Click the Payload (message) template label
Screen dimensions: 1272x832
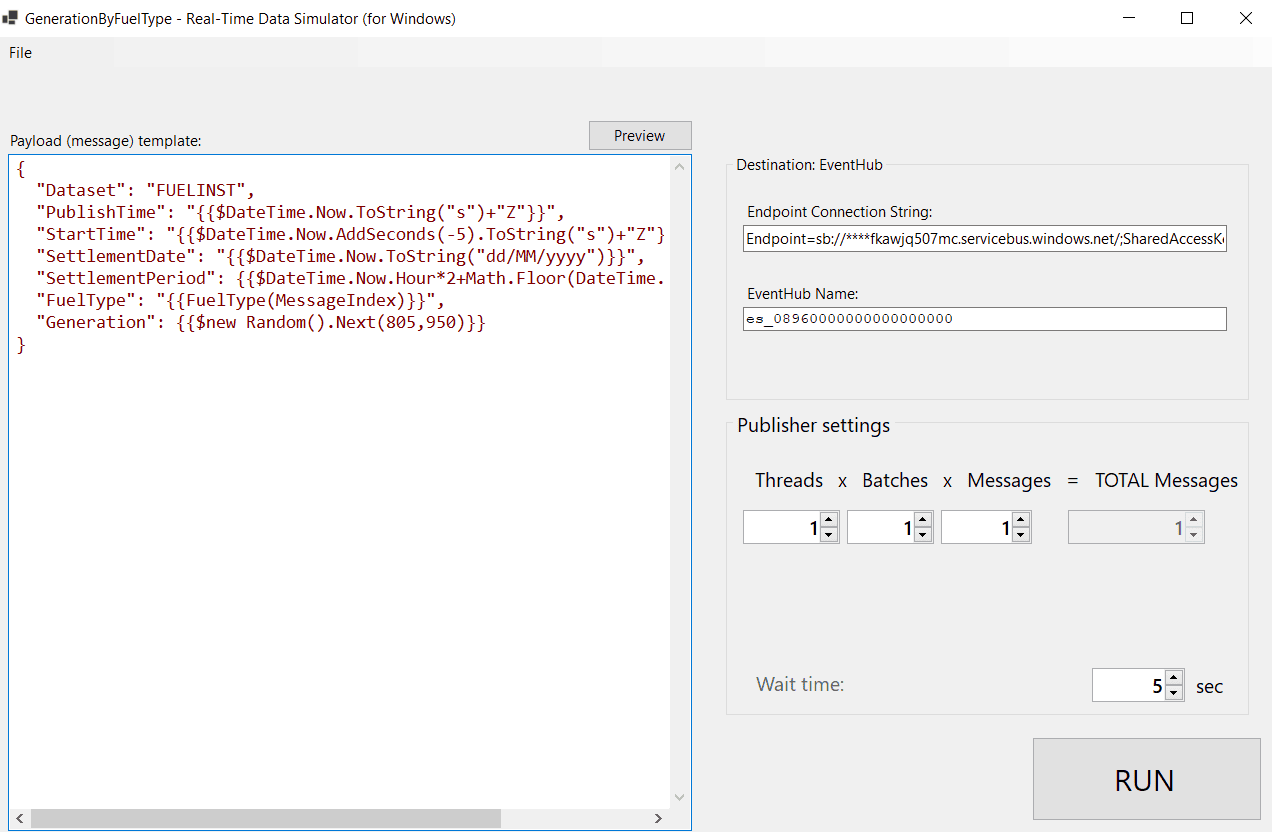point(105,141)
